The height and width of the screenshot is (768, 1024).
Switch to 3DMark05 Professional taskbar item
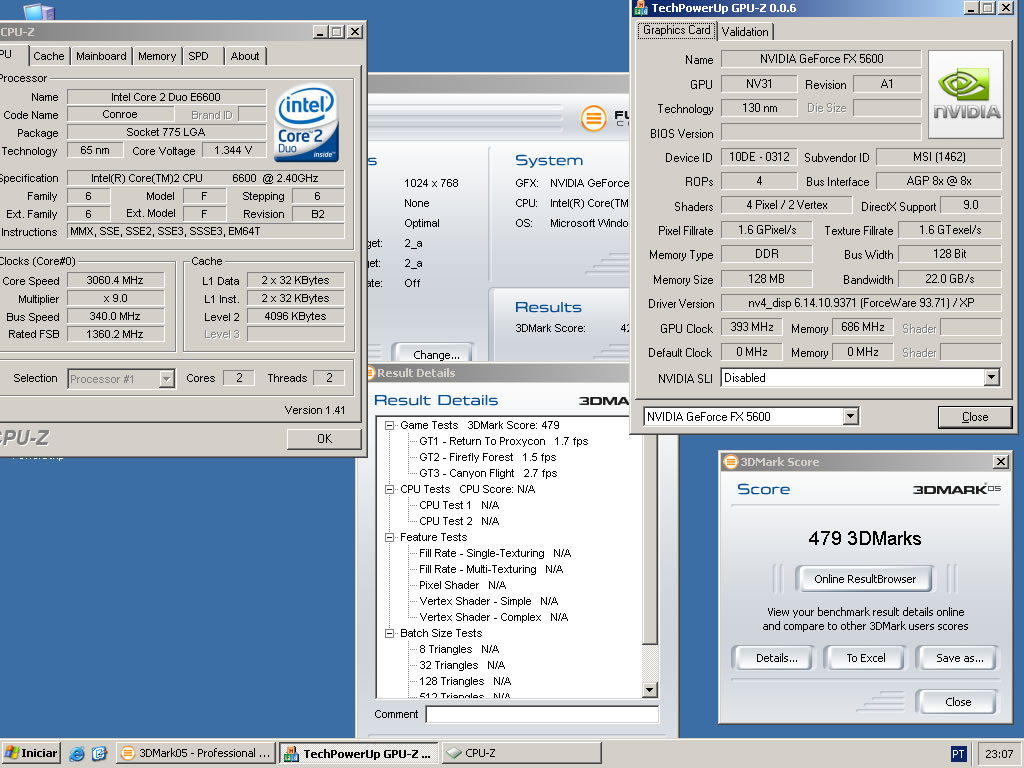(196, 753)
